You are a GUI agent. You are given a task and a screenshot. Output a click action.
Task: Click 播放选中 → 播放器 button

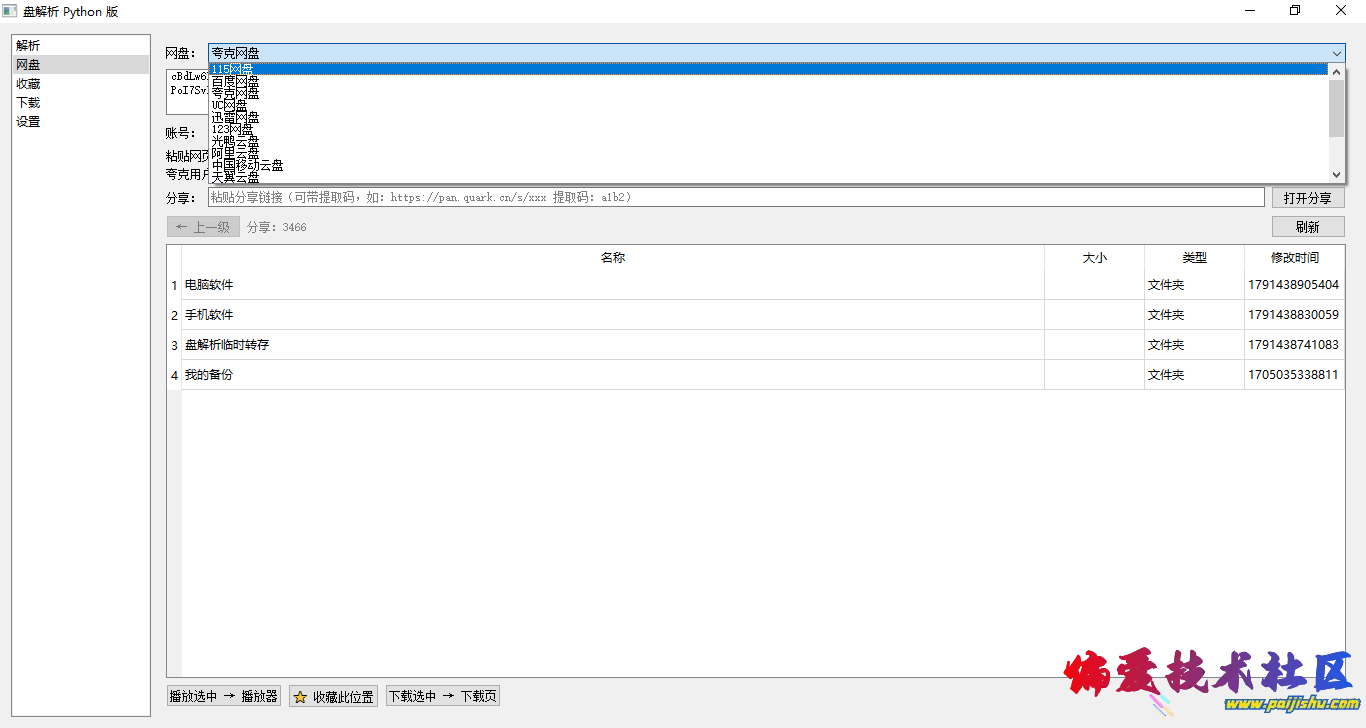tap(224, 696)
